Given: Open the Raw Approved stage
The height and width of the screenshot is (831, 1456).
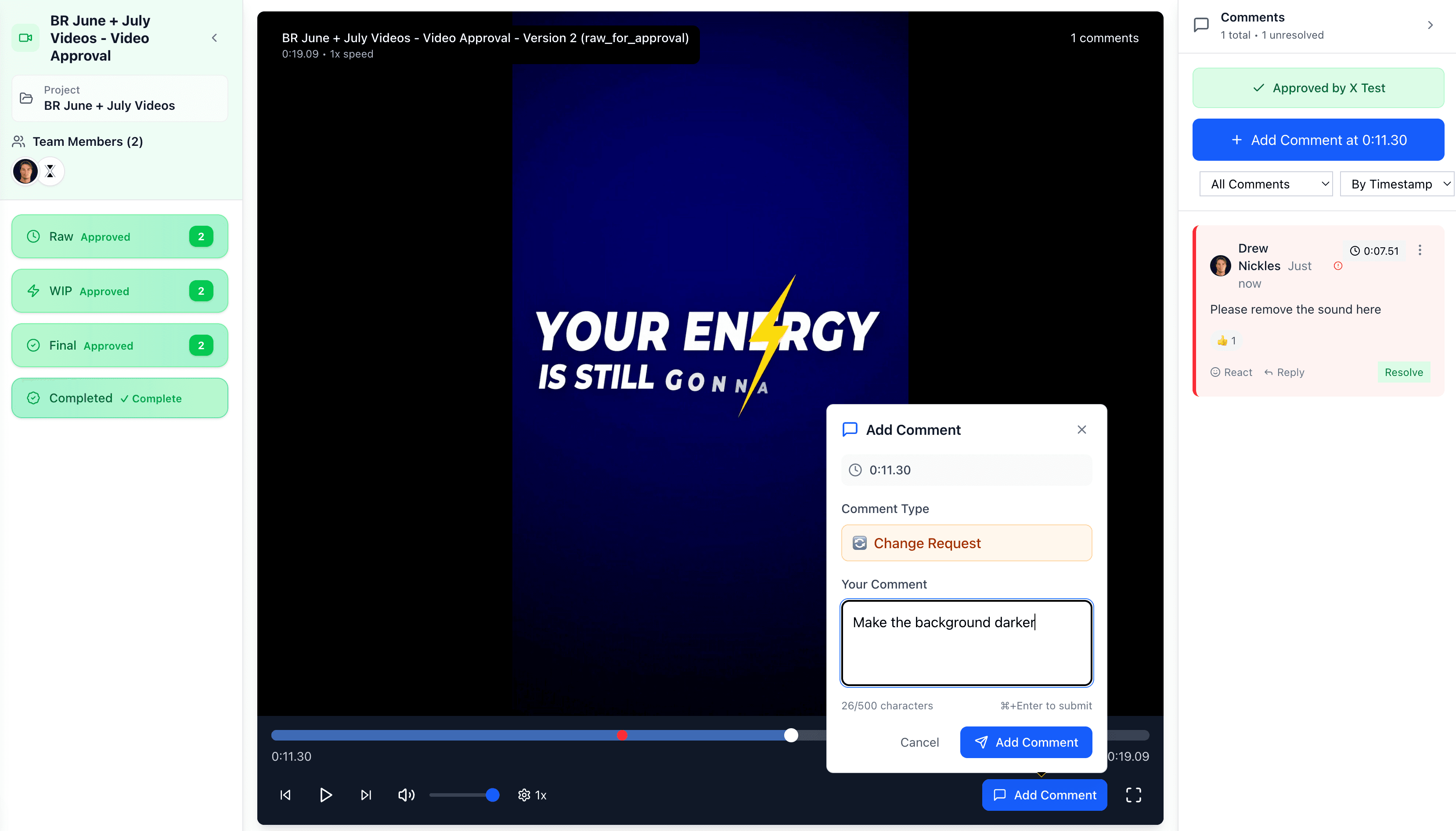Looking at the screenshot, I should (119, 236).
